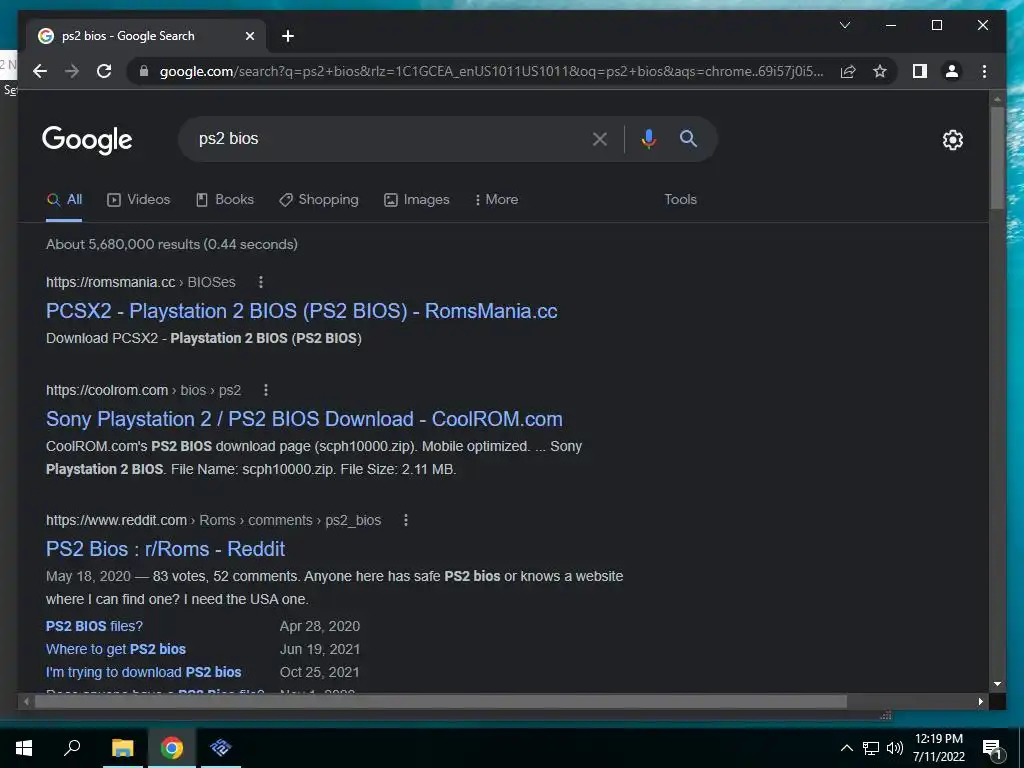Screen dimensions: 1024x768
Task: Click the horizontal scrollbar left arrow
Action: (26, 701)
